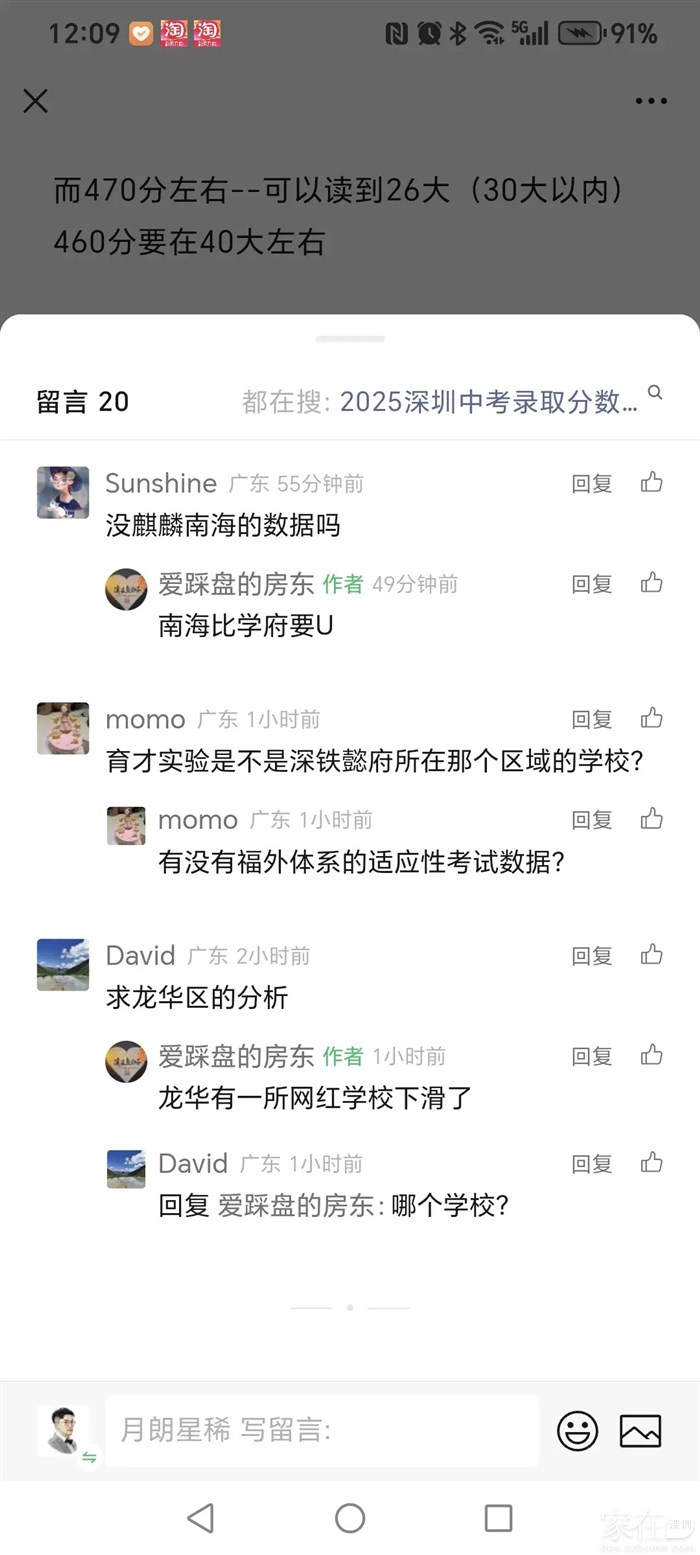Open the three-dot more options menu
This screenshot has height=1555, width=700.
tap(651, 101)
